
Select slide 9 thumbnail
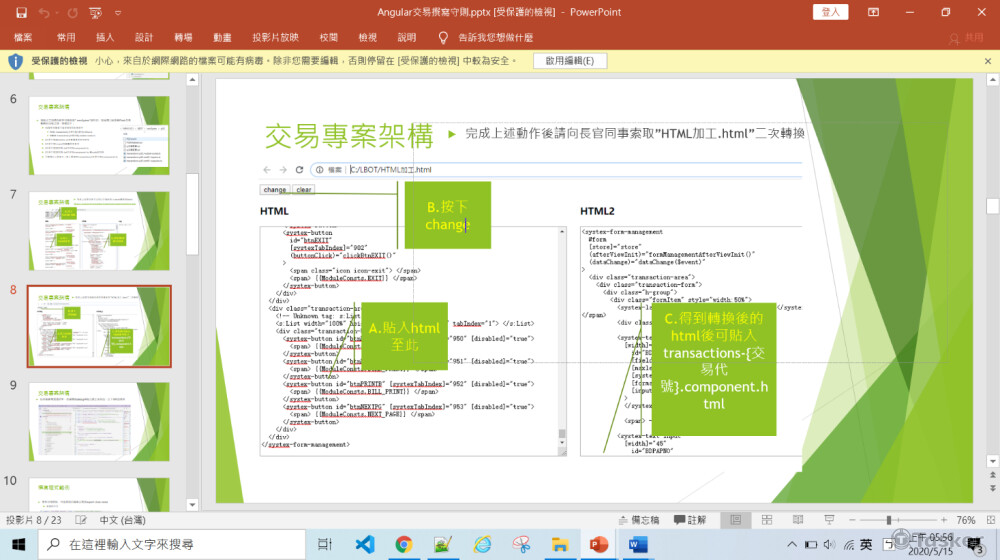click(99, 422)
